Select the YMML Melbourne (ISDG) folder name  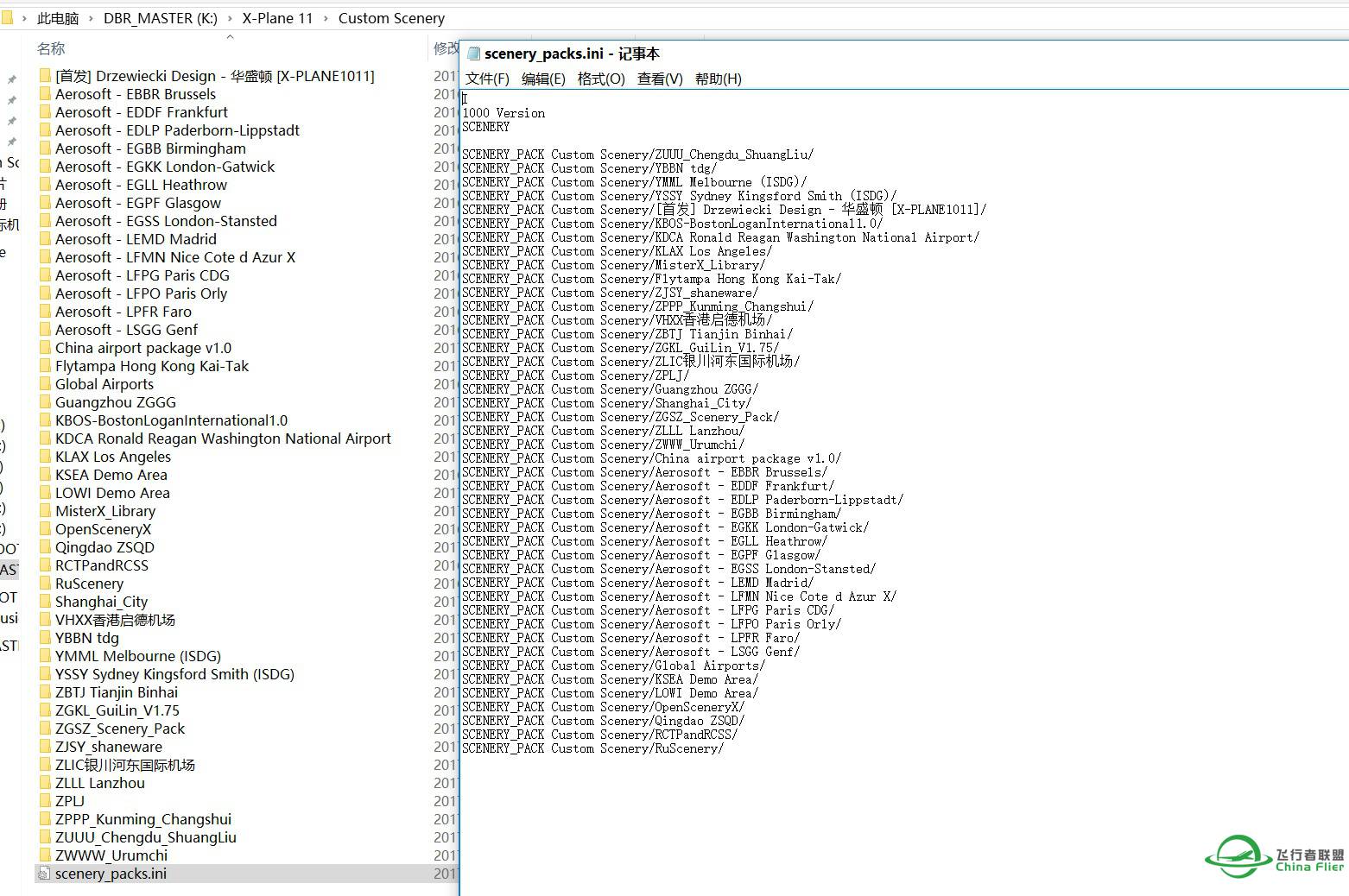click(138, 656)
